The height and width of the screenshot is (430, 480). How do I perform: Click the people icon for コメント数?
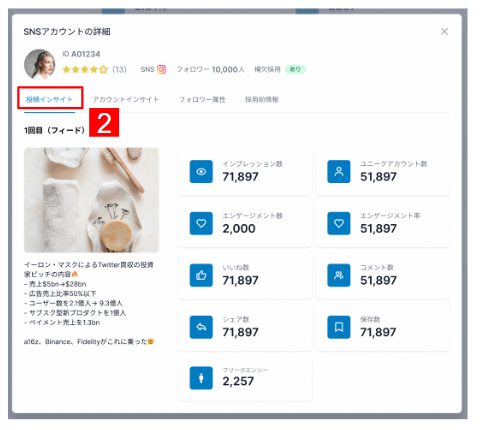(x=339, y=275)
